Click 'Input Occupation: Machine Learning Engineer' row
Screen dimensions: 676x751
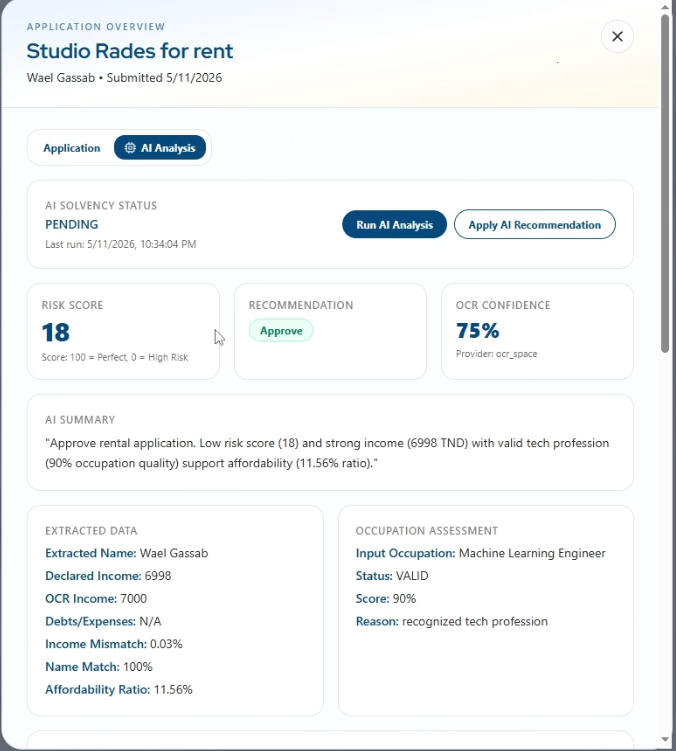click(x=481, y=553)
